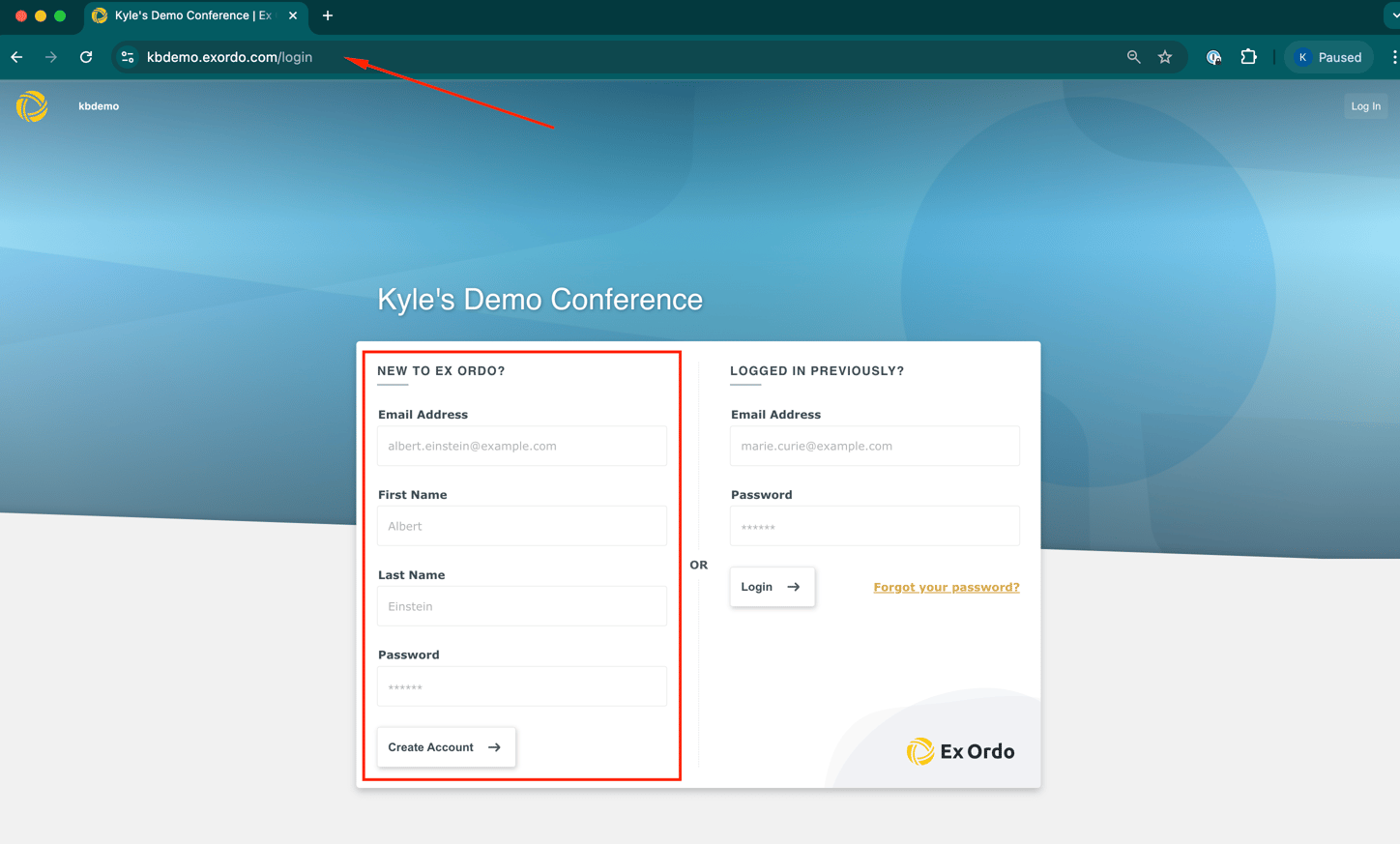
Task: Click the Log In button in header
Action: [1365, 106]
